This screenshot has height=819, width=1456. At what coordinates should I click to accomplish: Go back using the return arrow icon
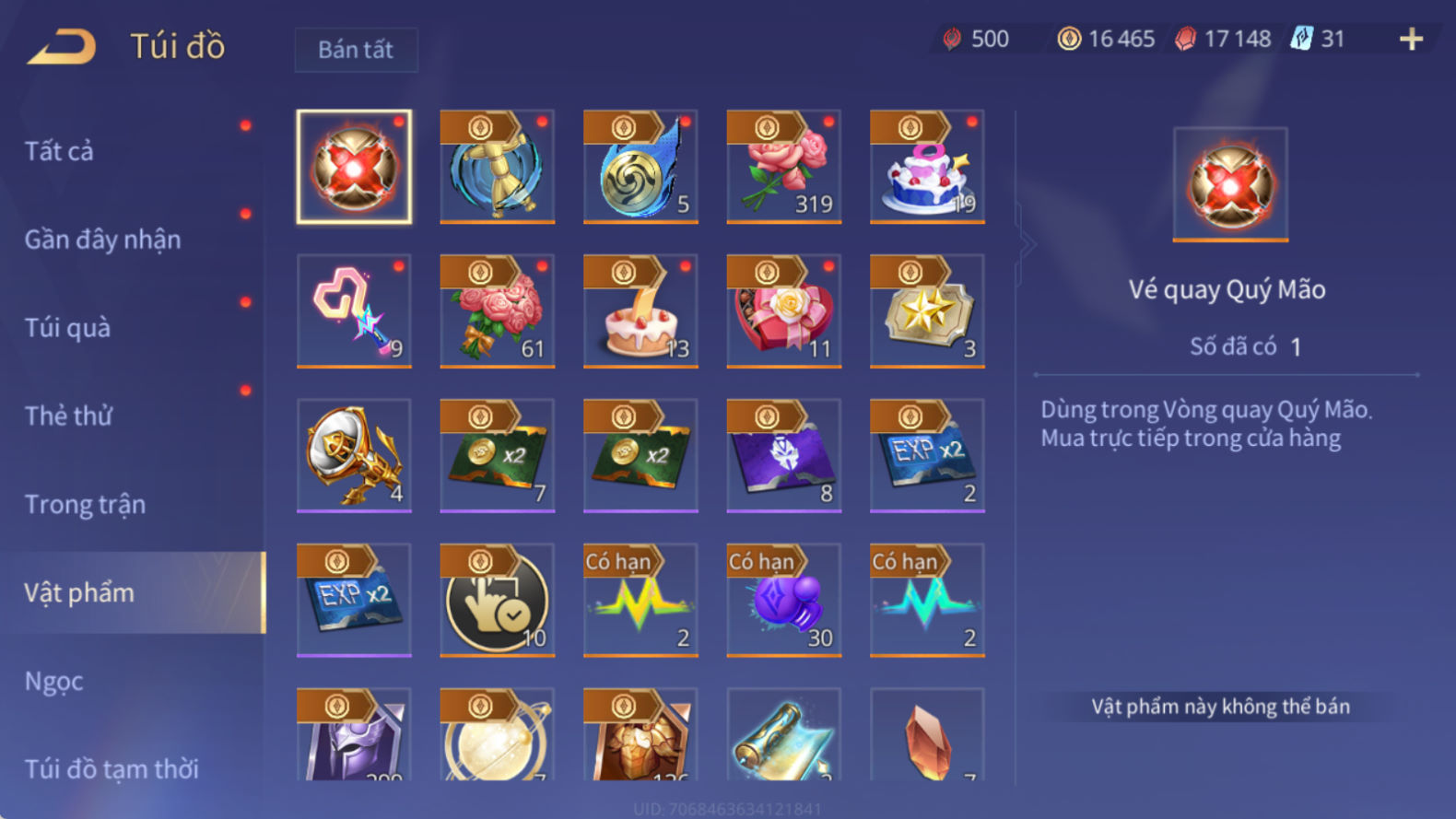(61, 46)
